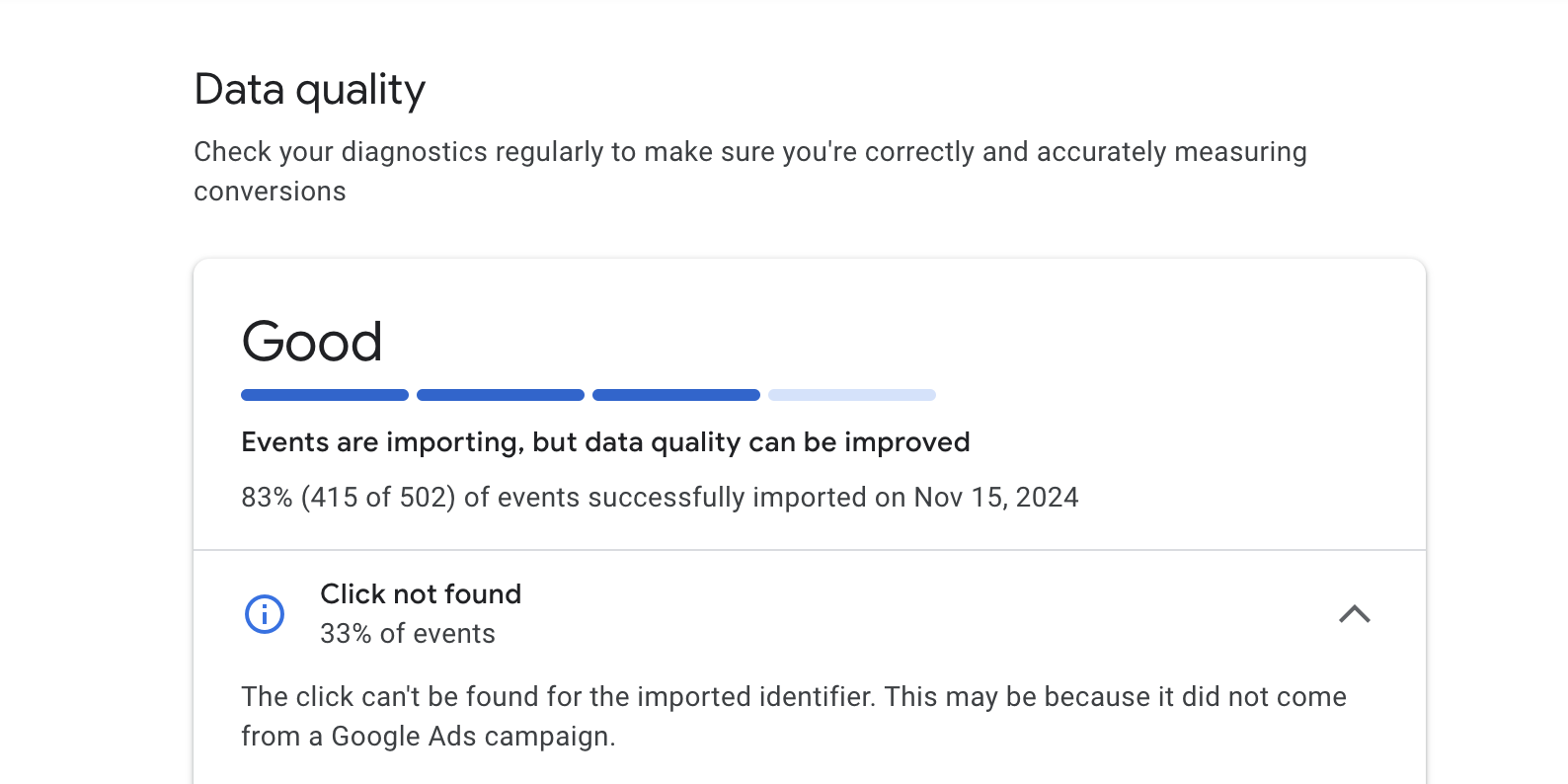This screenshot has height=784, width=1568.
Task: Collapse the Click not found section chevron
Action: [1355, 614]
